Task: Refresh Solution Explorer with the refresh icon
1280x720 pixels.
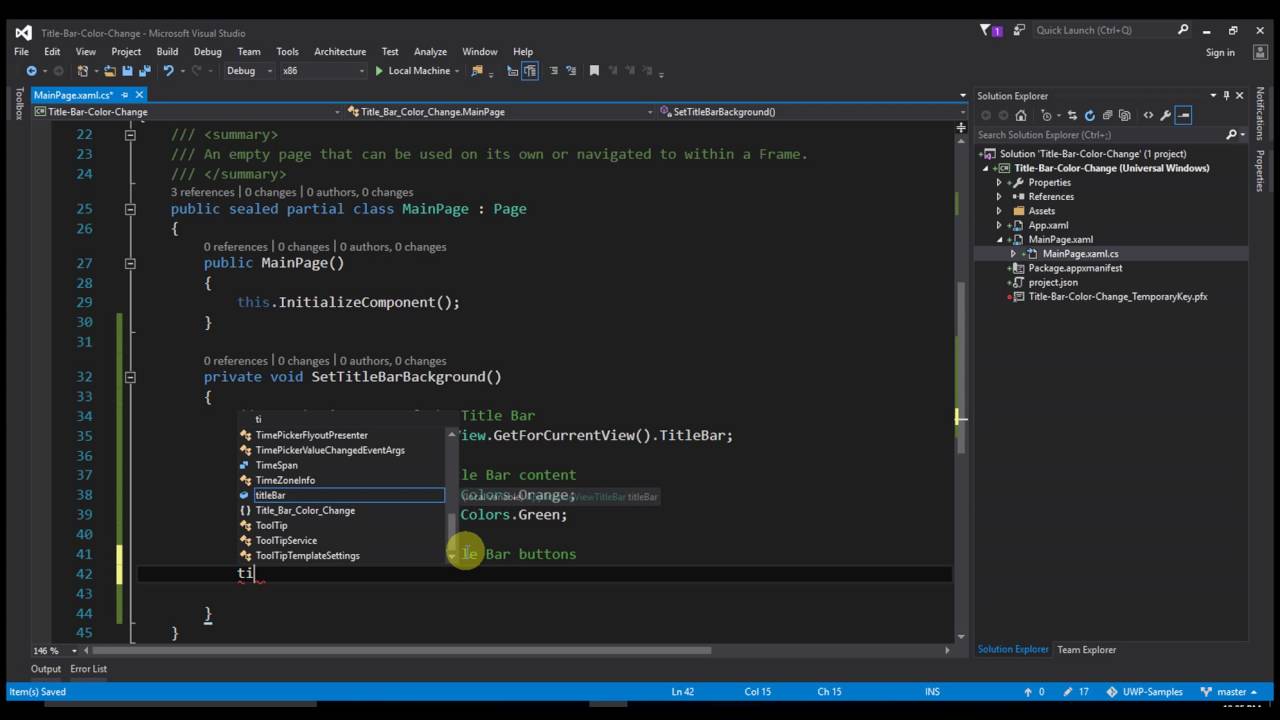Action: [x=1090, y=115]
